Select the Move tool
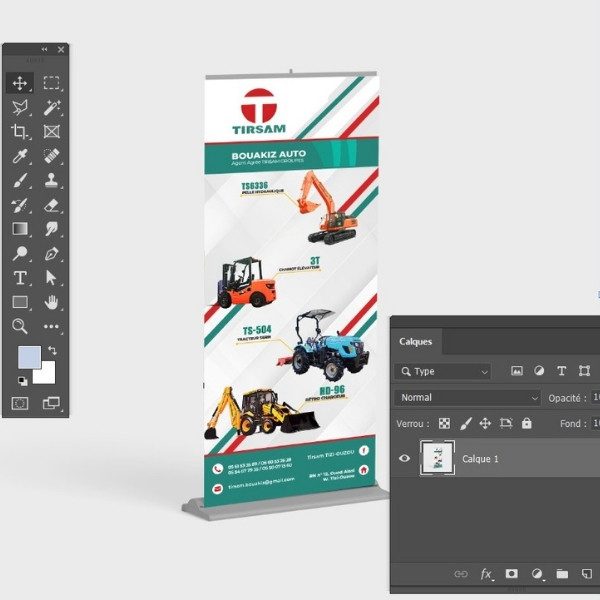Image resolution: width=600 pixels, height=600 pixels. coord(19,83)
